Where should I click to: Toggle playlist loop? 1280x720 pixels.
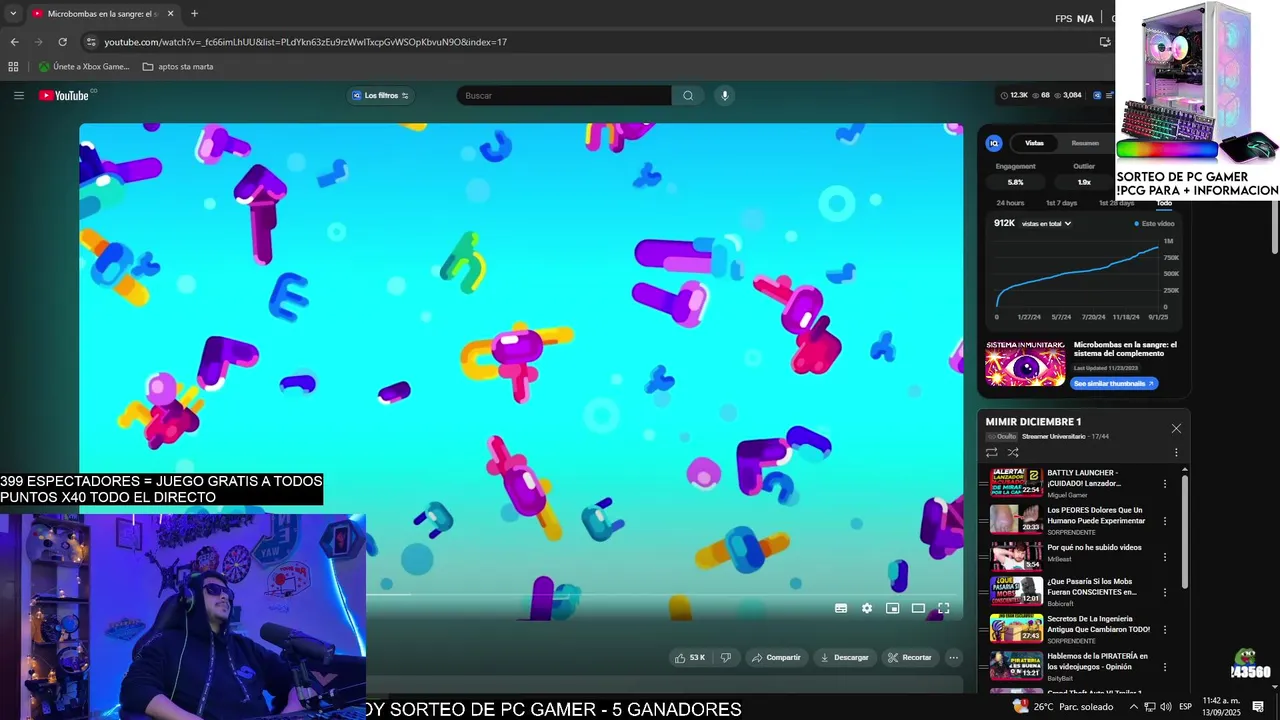[992, 452]
